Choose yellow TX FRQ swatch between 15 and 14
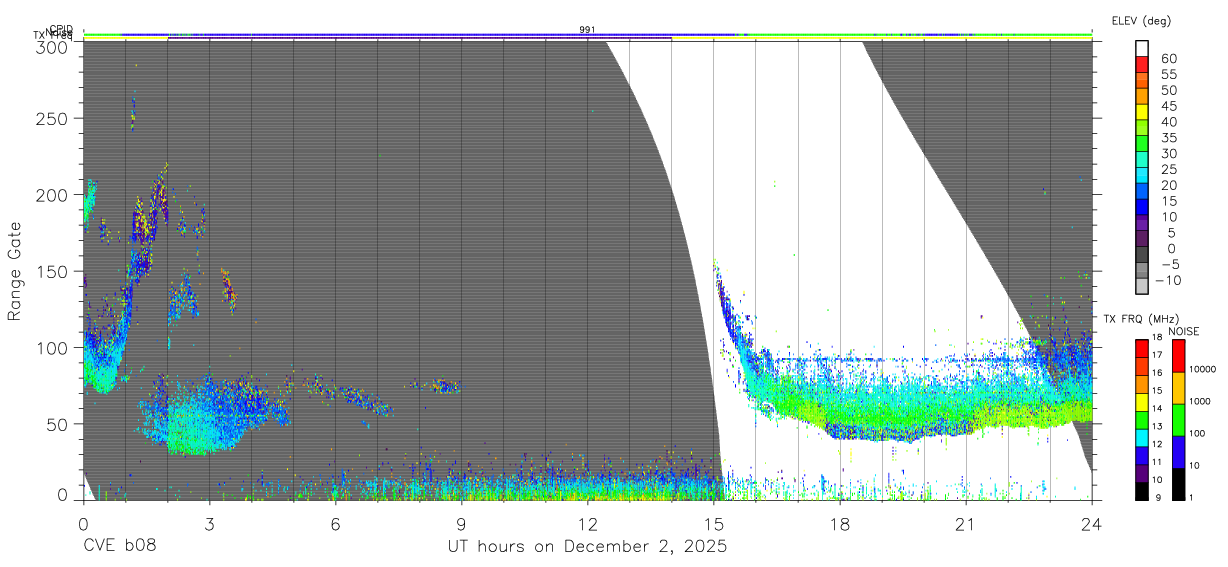The width and height of the screenshot is (1228, 567). coord(1142,402)
